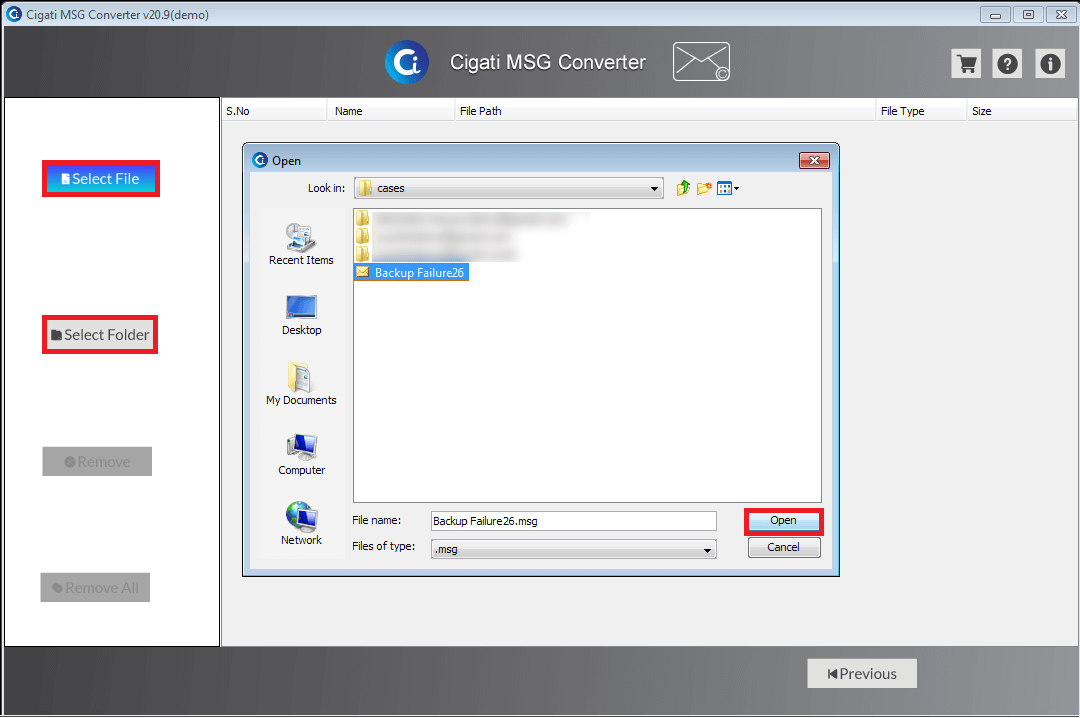This screenshot has width=1080, height=718.
Task: Go to Desktop location
Action: (x=301, y=315)
